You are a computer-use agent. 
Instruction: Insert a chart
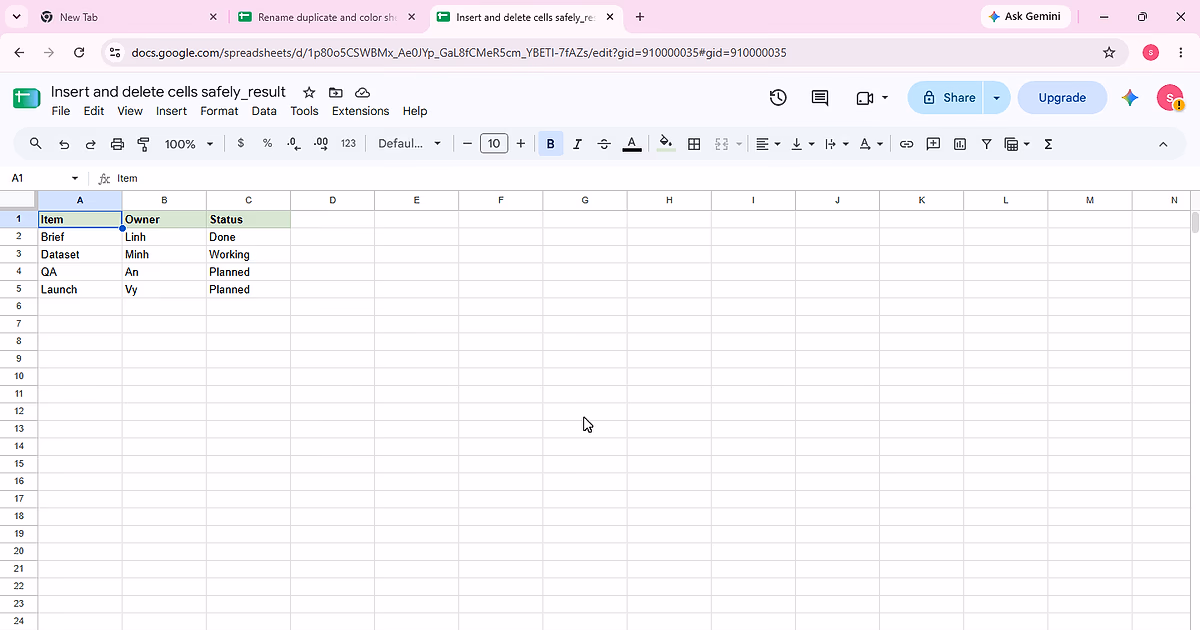960,144
